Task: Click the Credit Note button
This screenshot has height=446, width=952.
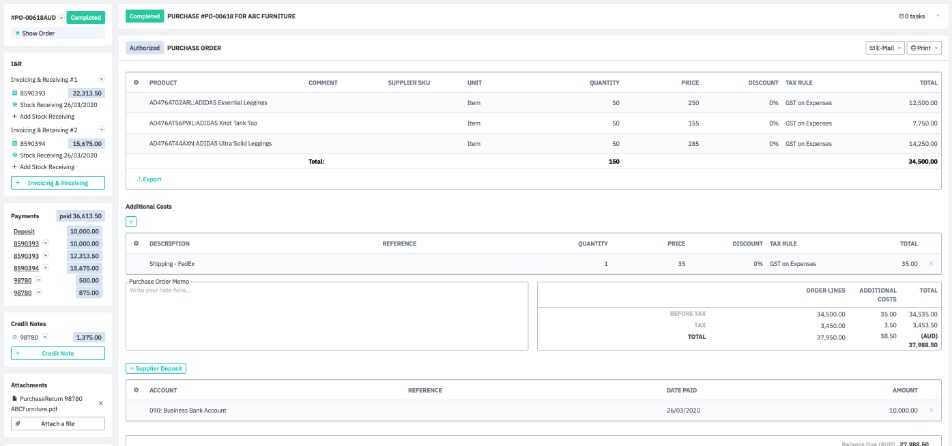Action: [x=57, y=353]
